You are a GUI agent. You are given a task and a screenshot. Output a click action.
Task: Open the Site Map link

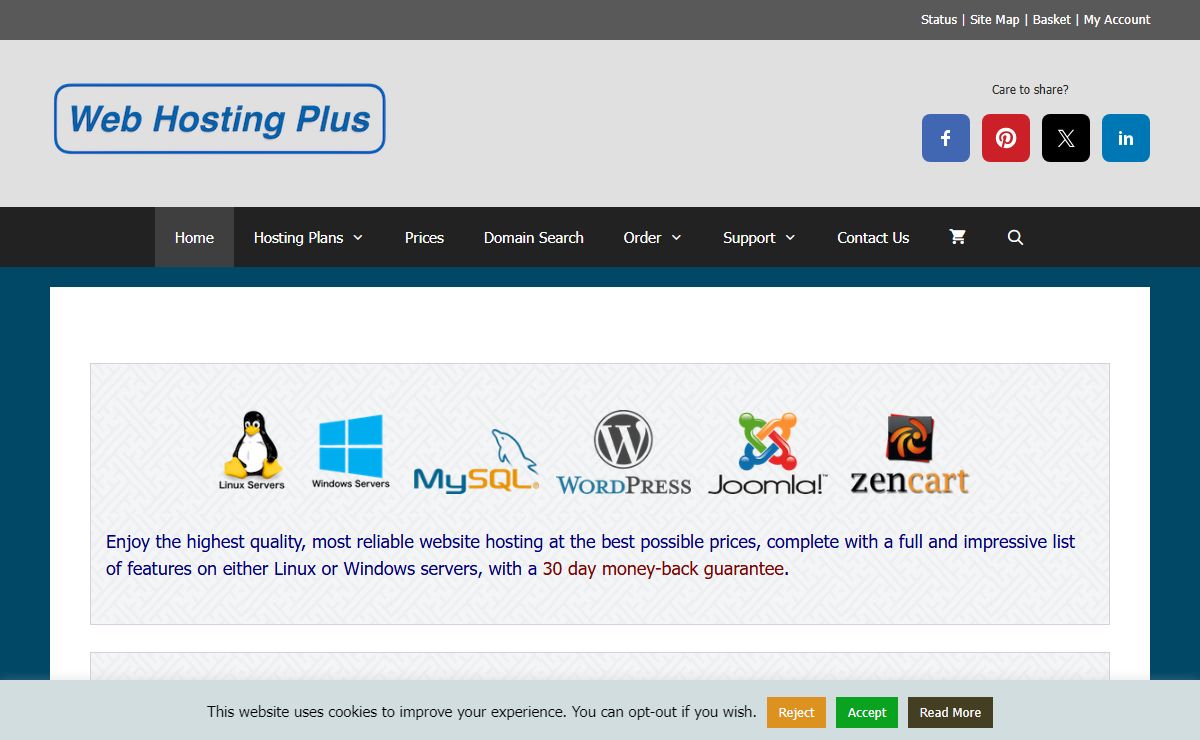point(995,20)
